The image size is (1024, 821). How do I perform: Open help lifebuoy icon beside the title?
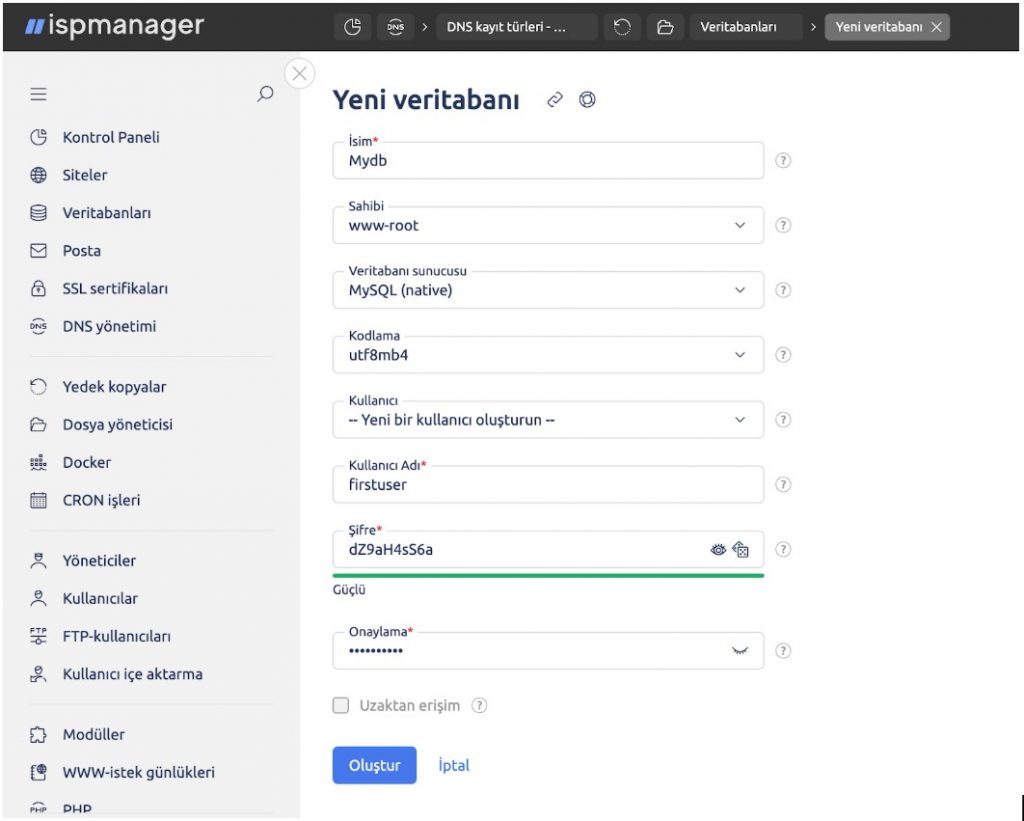(587, 99)
